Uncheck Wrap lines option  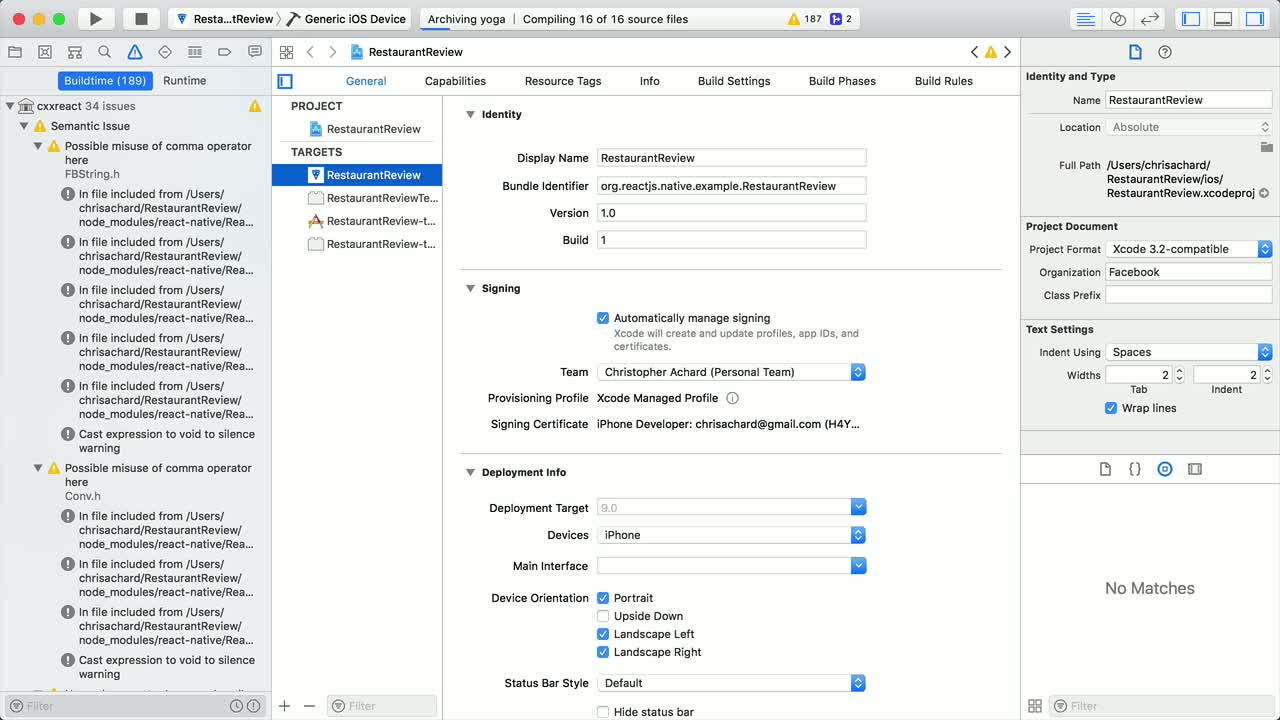1111,408
